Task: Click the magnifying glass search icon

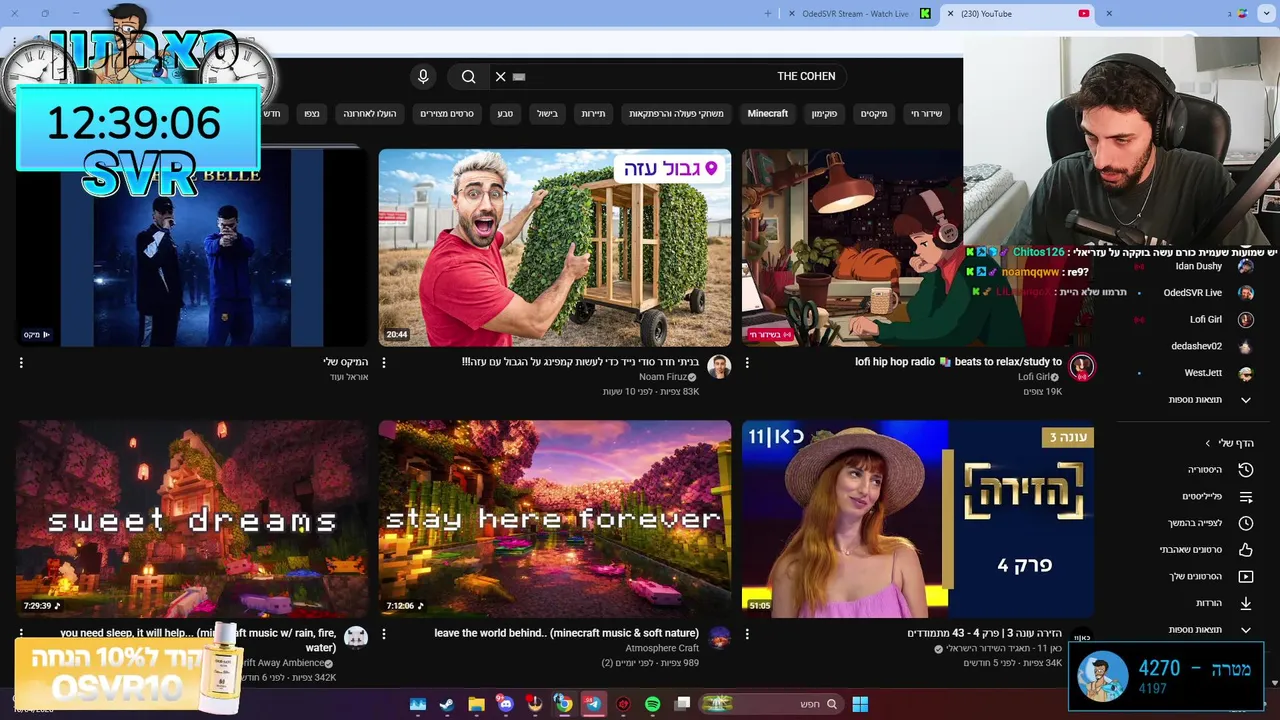Action: [468, 76]
